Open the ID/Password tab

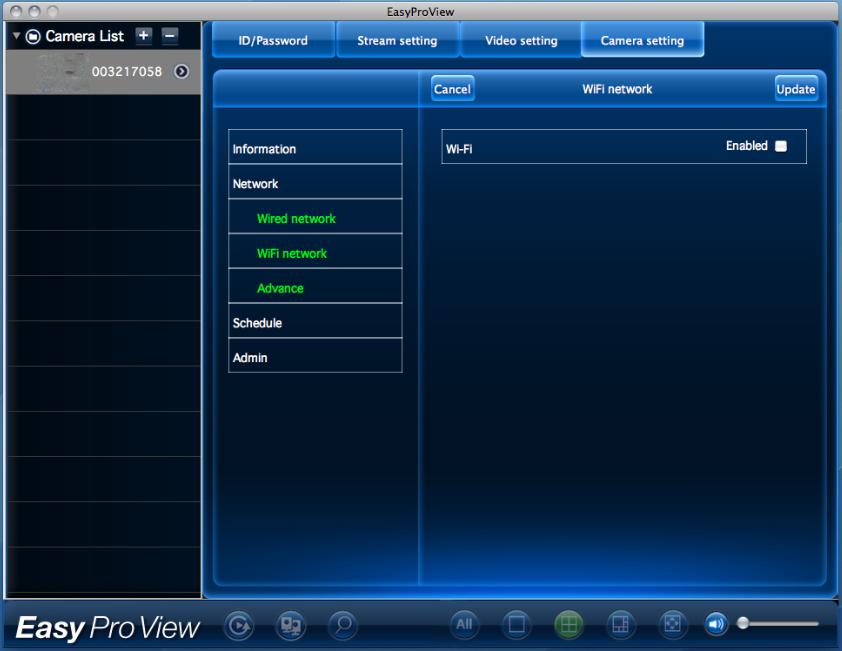tap(273, 40)
